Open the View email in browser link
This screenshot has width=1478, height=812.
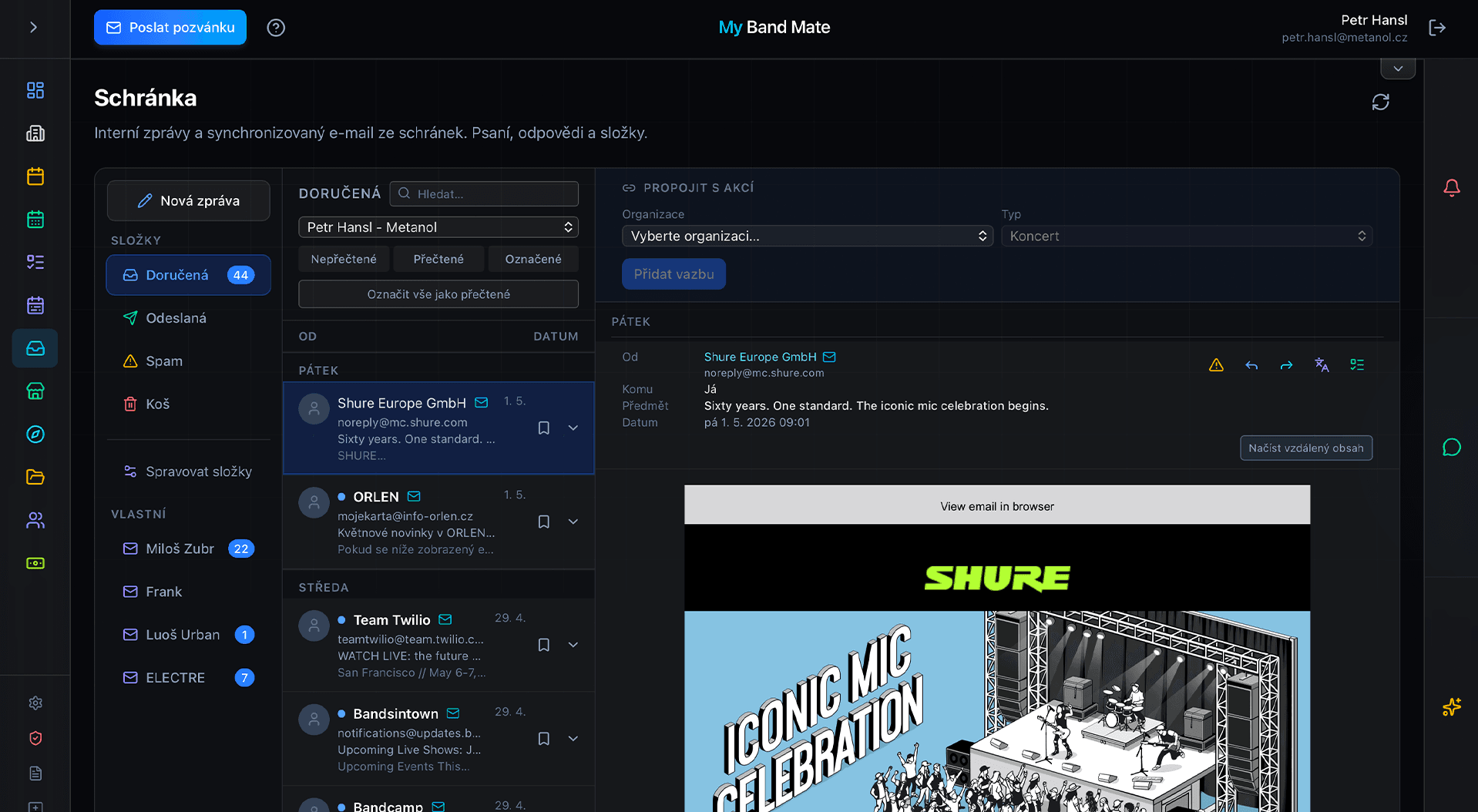click(997, 506)
